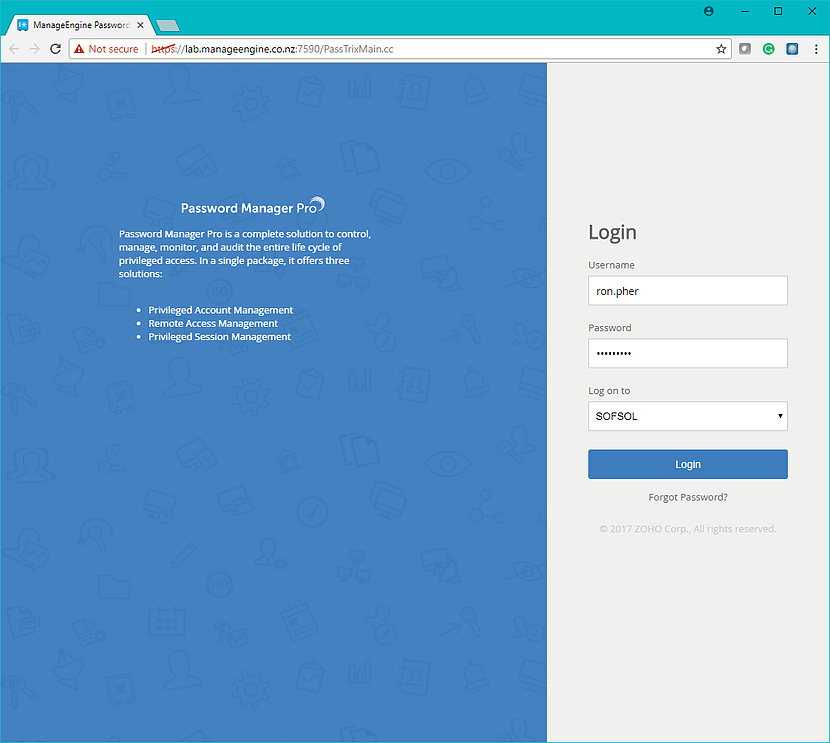Click the ZOHO Corp copyright text

pos(688,529)
